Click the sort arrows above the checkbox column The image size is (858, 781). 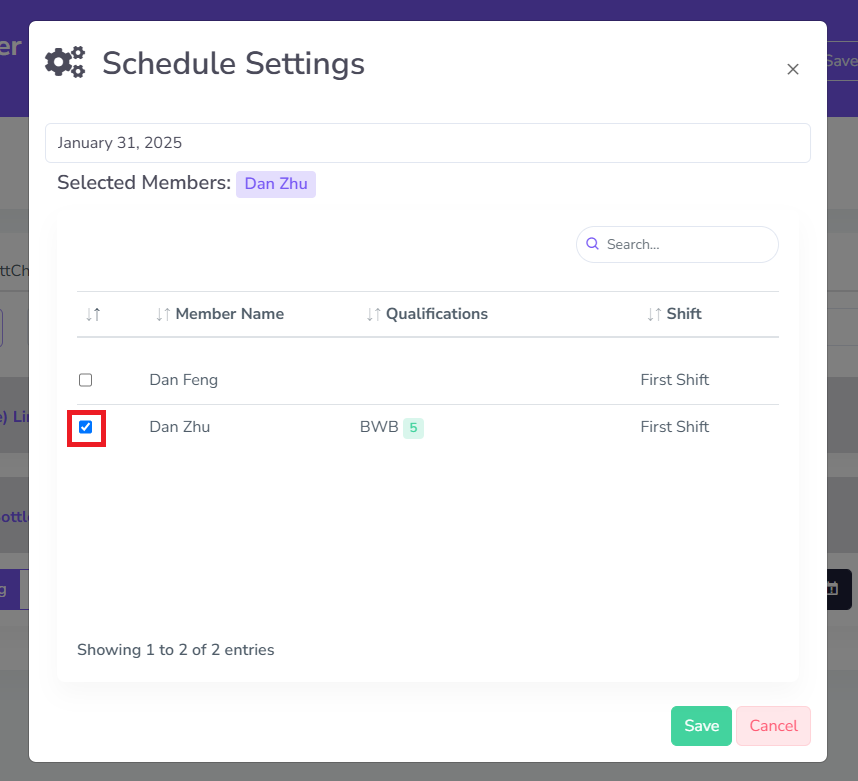(93, 314)
